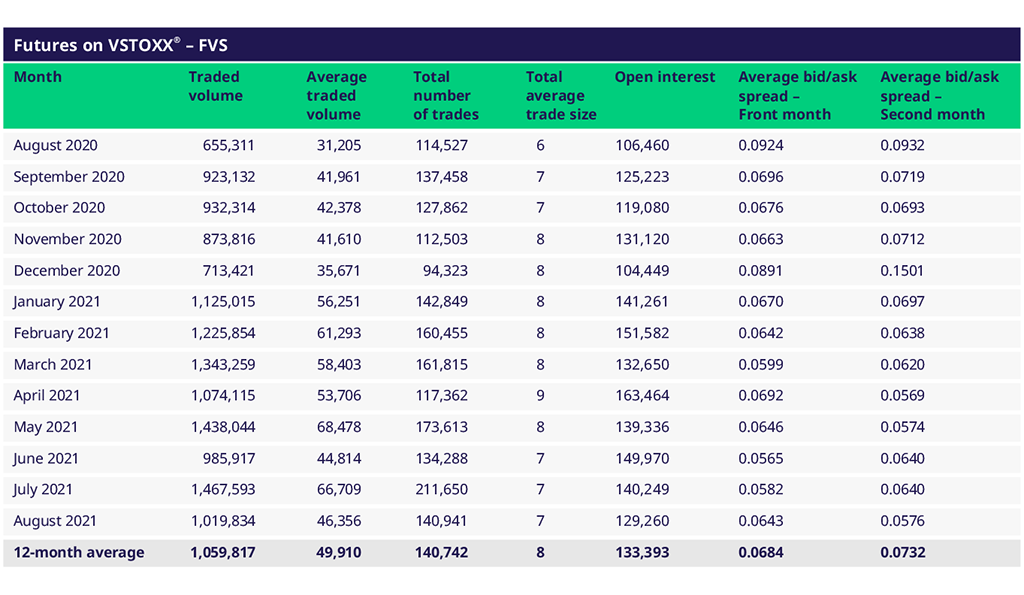Image resolution: width=1024 pixels, height=595 pixels.
Task: Select December 2020 second month spread 0.1501
Action: pyautogui.click(x=902, y=271)
